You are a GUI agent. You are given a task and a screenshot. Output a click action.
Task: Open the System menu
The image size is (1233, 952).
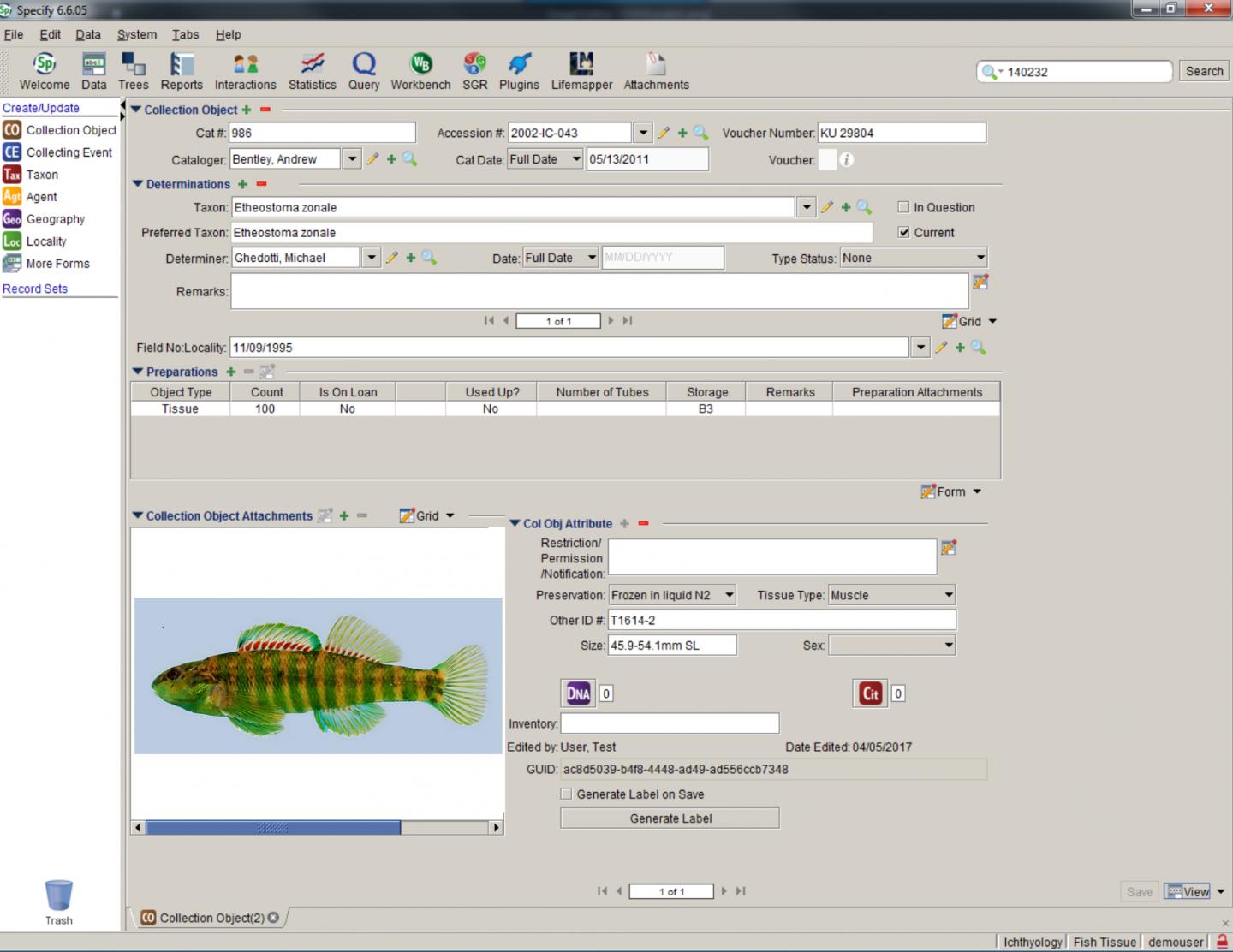(x=136, y=34)
